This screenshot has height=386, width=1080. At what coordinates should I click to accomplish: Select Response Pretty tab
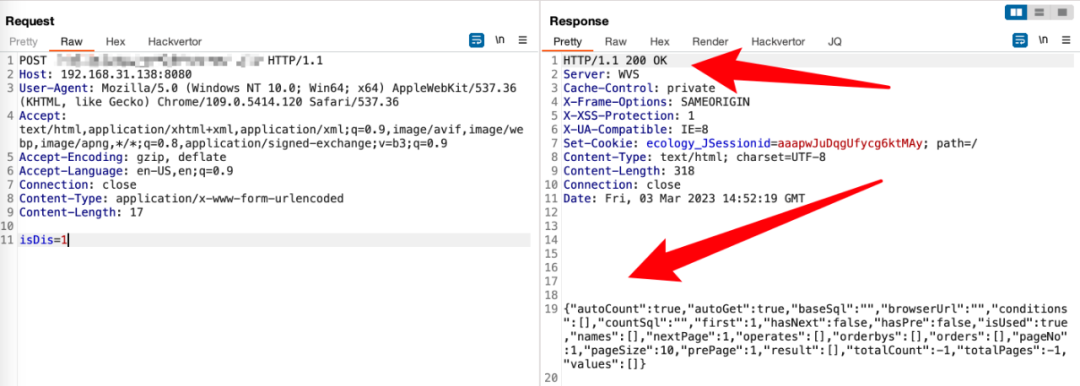click(x=568, y=41)
